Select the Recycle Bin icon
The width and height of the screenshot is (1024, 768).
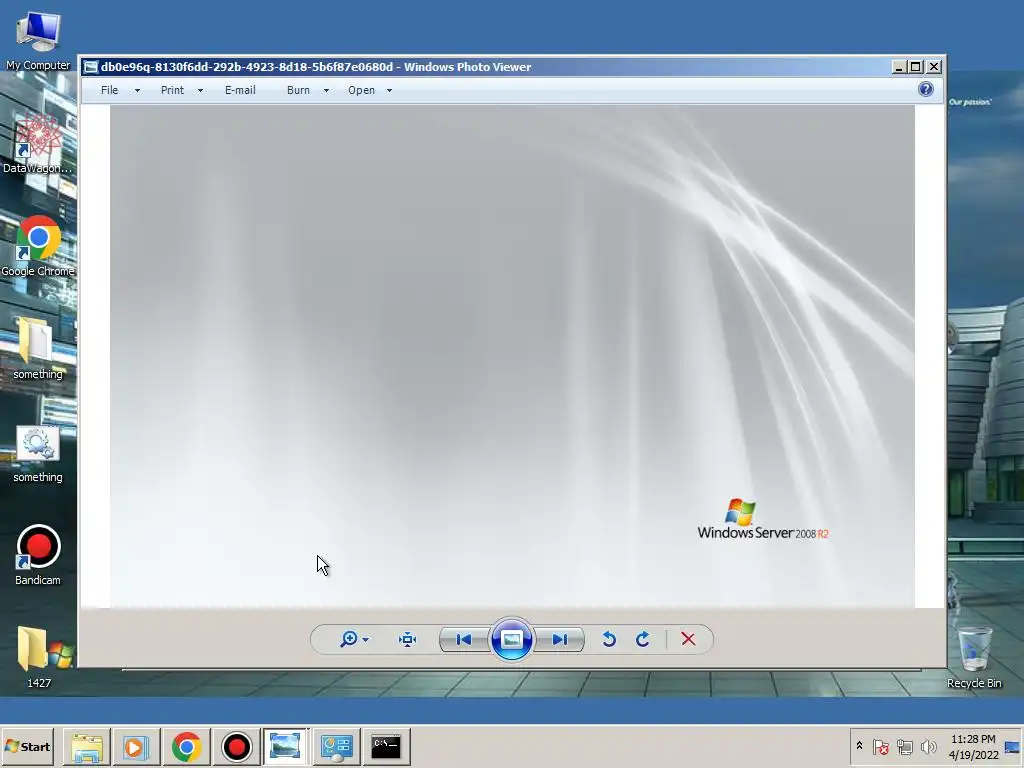click(x=974, y=657)
